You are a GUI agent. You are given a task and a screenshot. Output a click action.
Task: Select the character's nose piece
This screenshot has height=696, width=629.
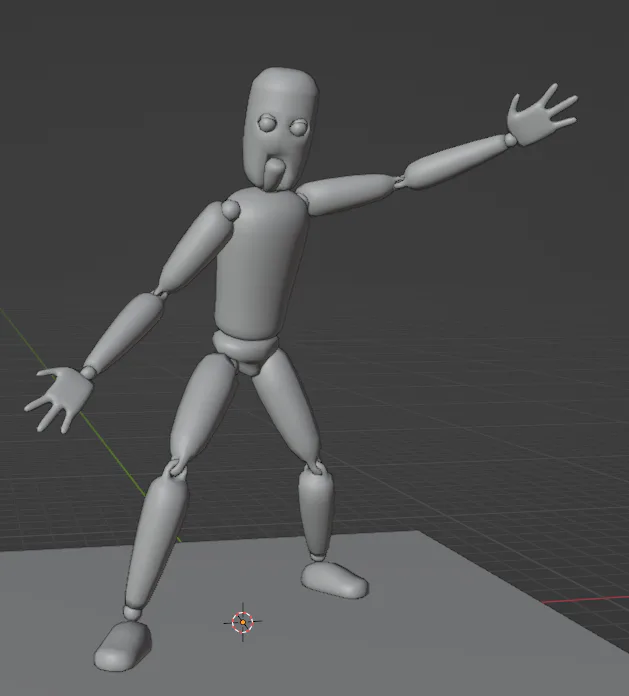click(273, 172)
